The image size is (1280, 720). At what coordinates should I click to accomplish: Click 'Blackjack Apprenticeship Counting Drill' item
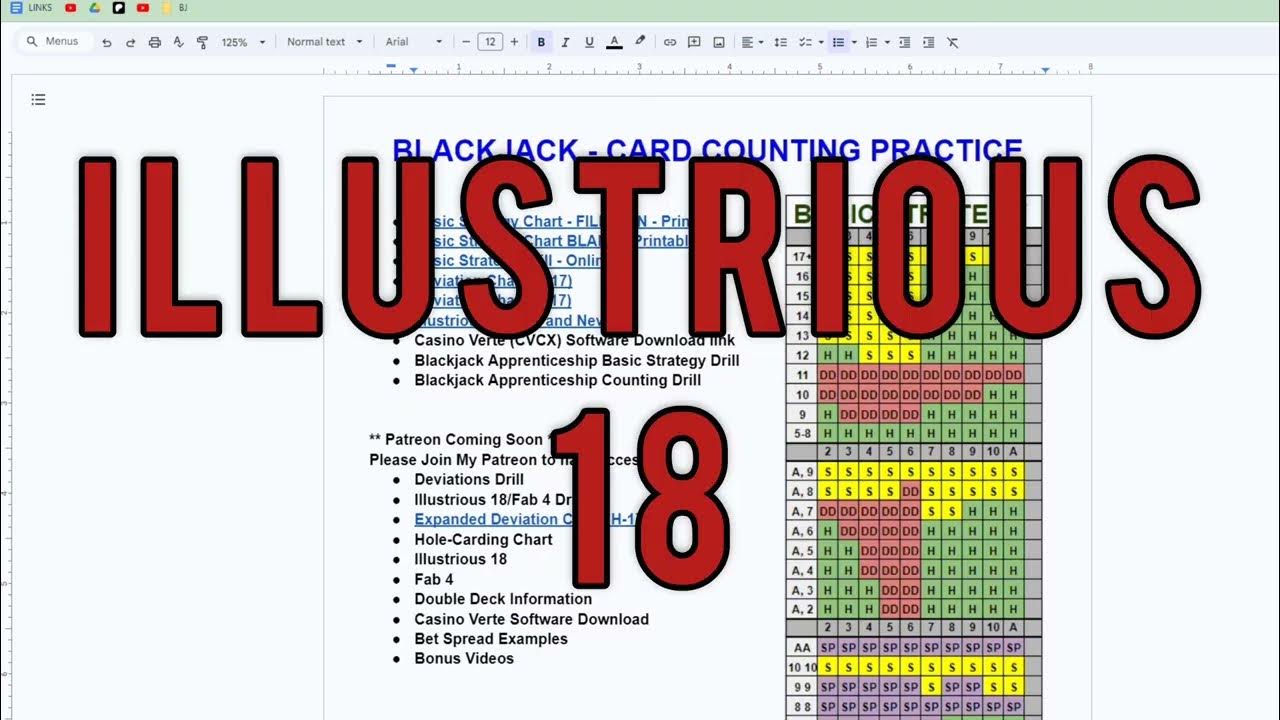point(558,380)
